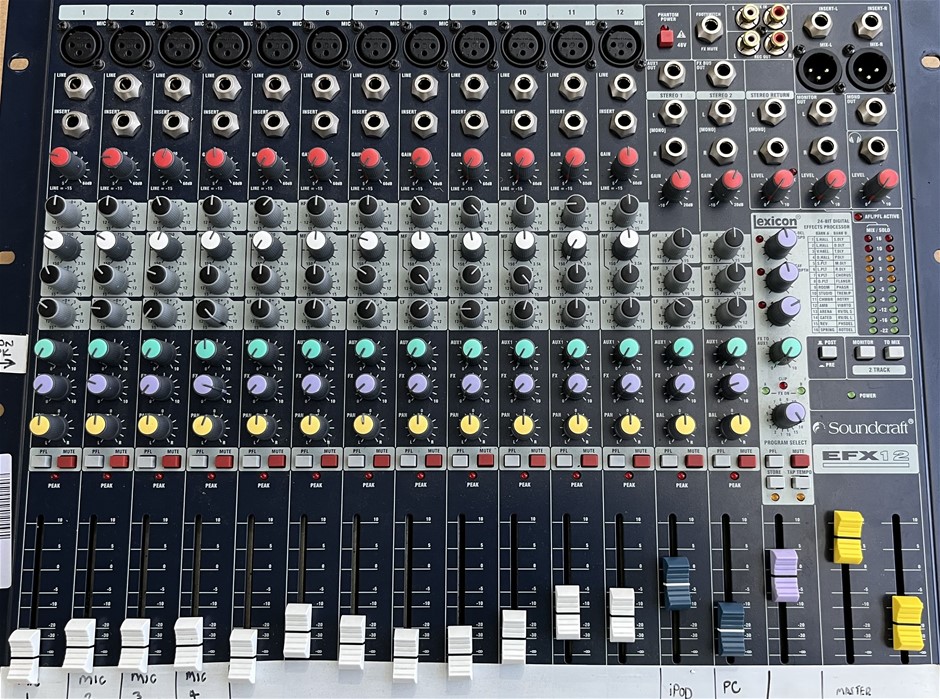Click channel 12's yellow pan knob
The image size is (940, 699).
628,425
